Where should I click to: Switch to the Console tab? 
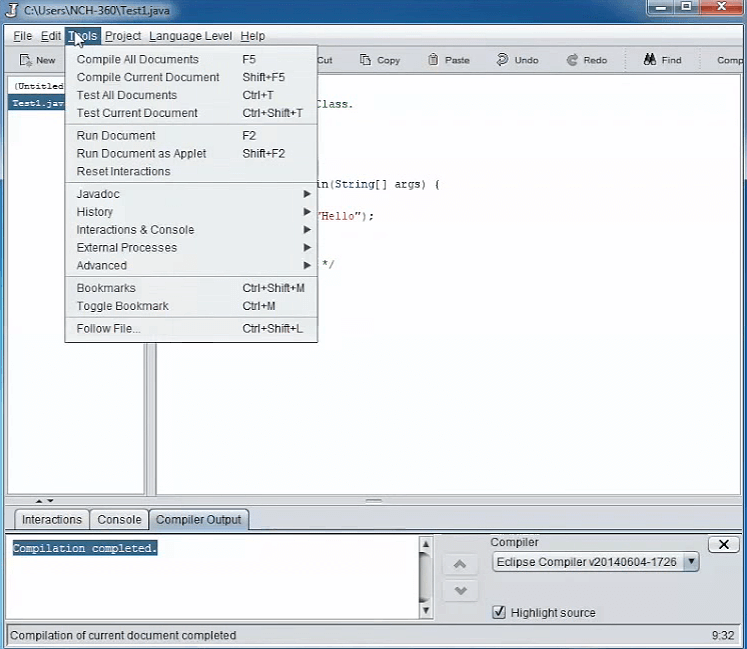[119, 519]
